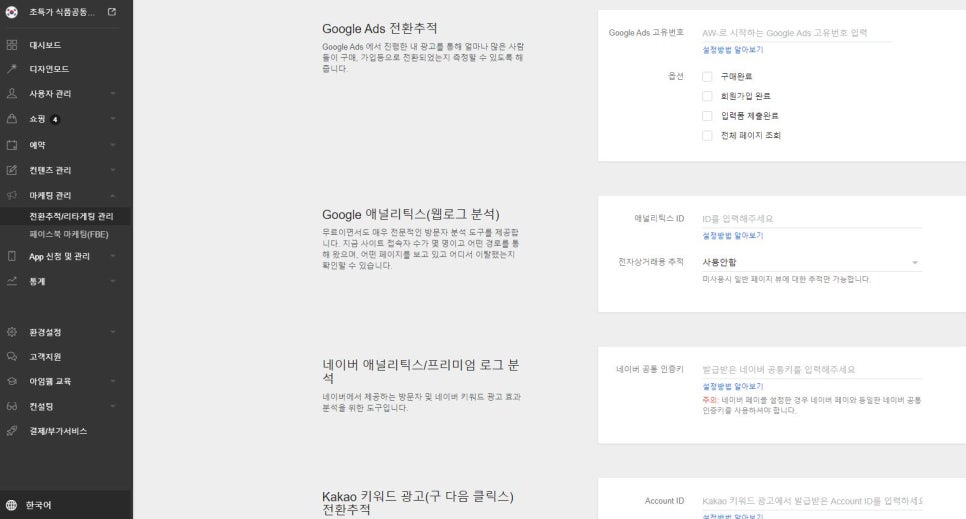This screenshot has height=519, width=966.
Task: Expand 통계 menu chevron
Action: click(x=113, y=281)
